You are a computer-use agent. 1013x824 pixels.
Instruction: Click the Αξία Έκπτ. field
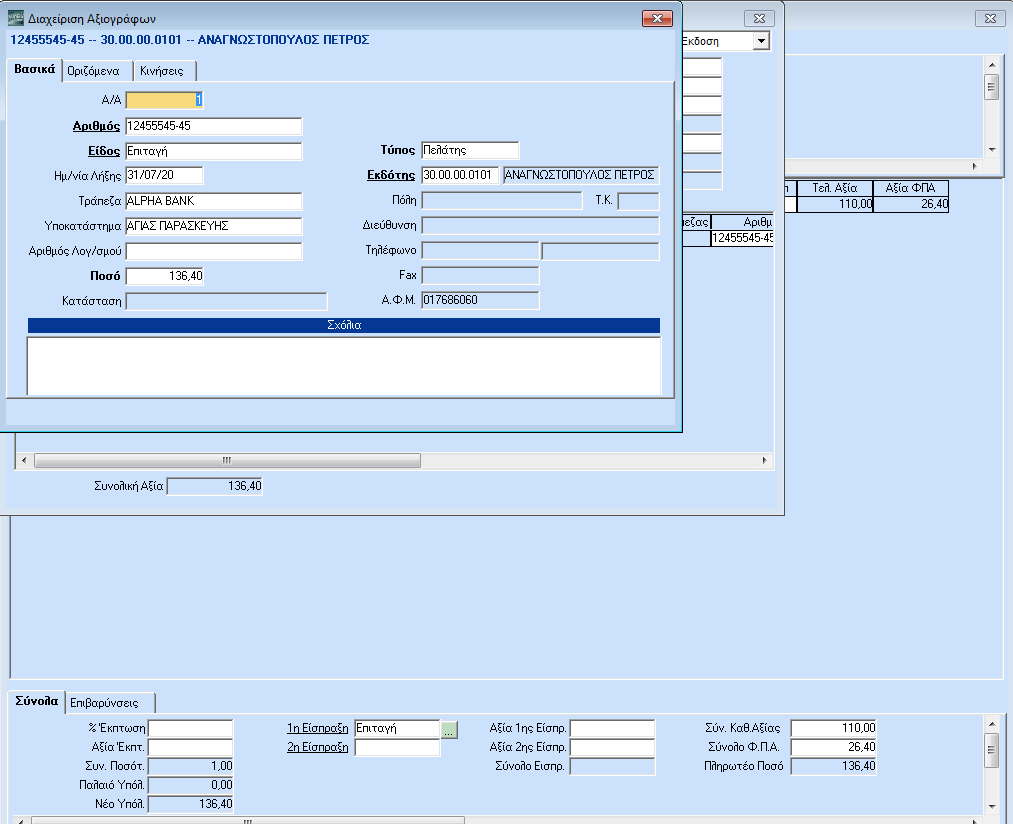[190, 747]
